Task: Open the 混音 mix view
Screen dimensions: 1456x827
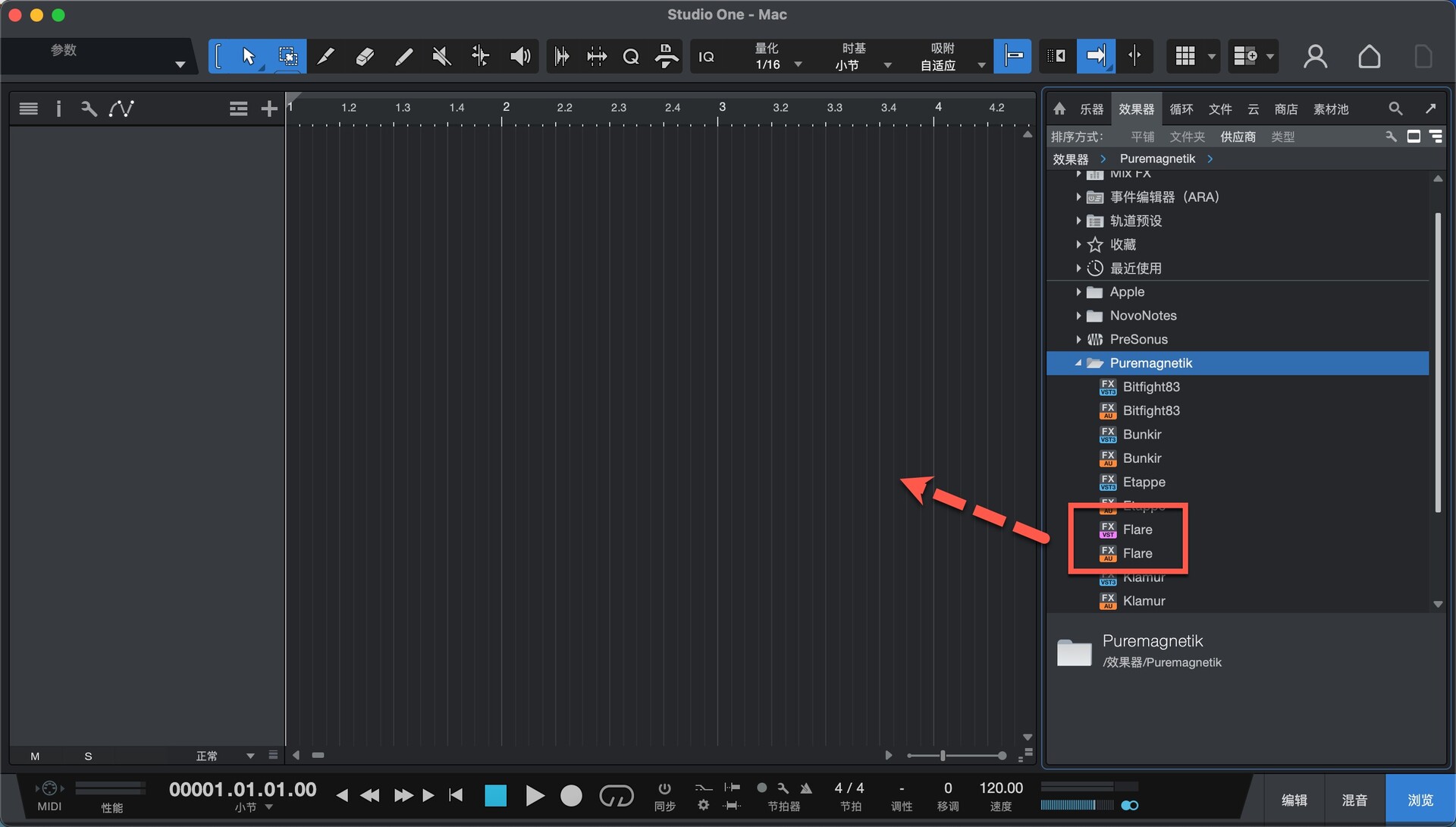Action: pos(1354,800)
